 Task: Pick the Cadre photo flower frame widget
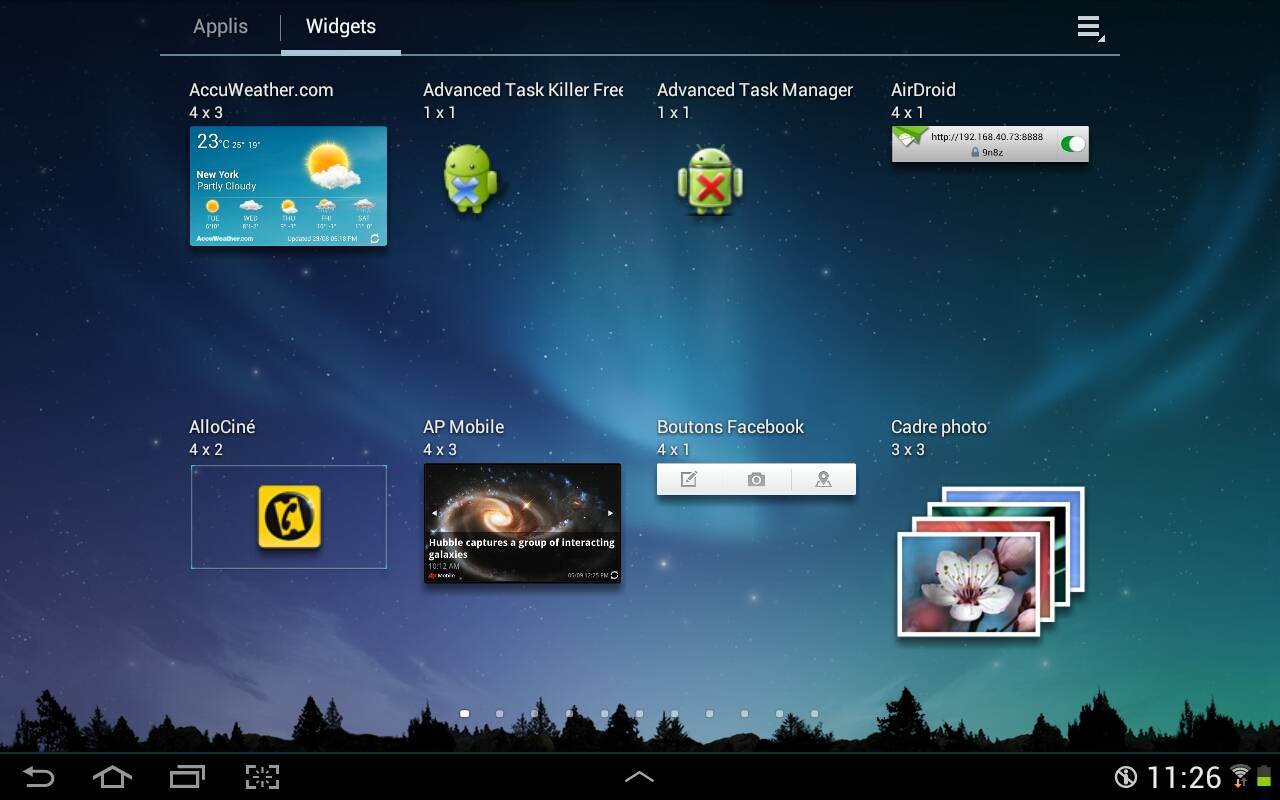[x=990, y=561]
